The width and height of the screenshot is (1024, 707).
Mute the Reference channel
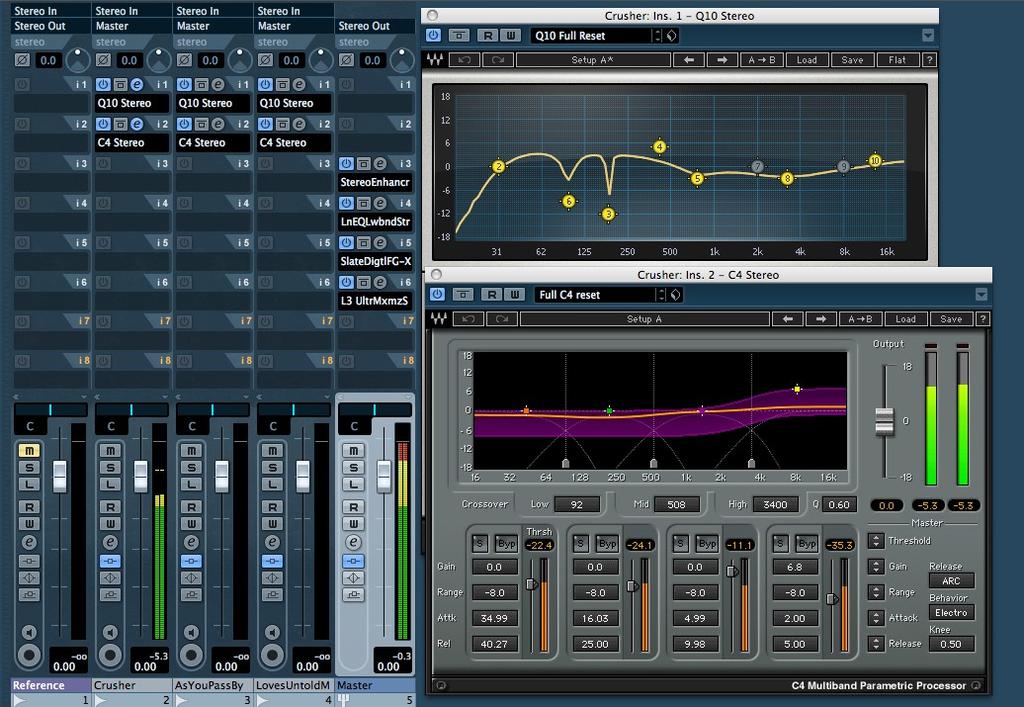click(x=29, y=450)
